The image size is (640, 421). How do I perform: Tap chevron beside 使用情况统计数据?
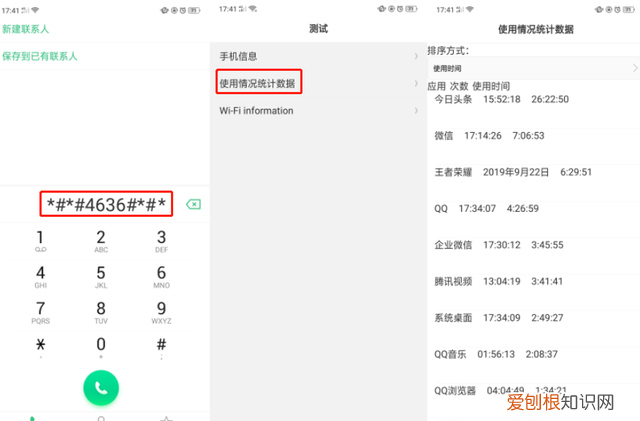point(416,83)
